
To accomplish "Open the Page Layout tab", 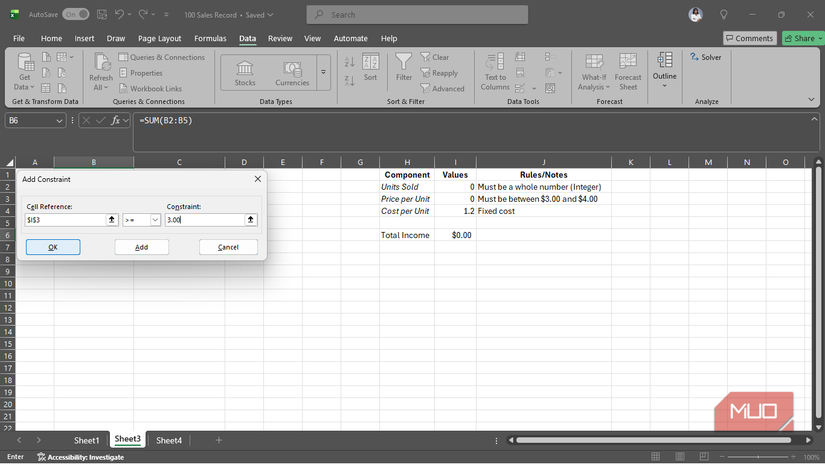I will click(x=159, y=38).
